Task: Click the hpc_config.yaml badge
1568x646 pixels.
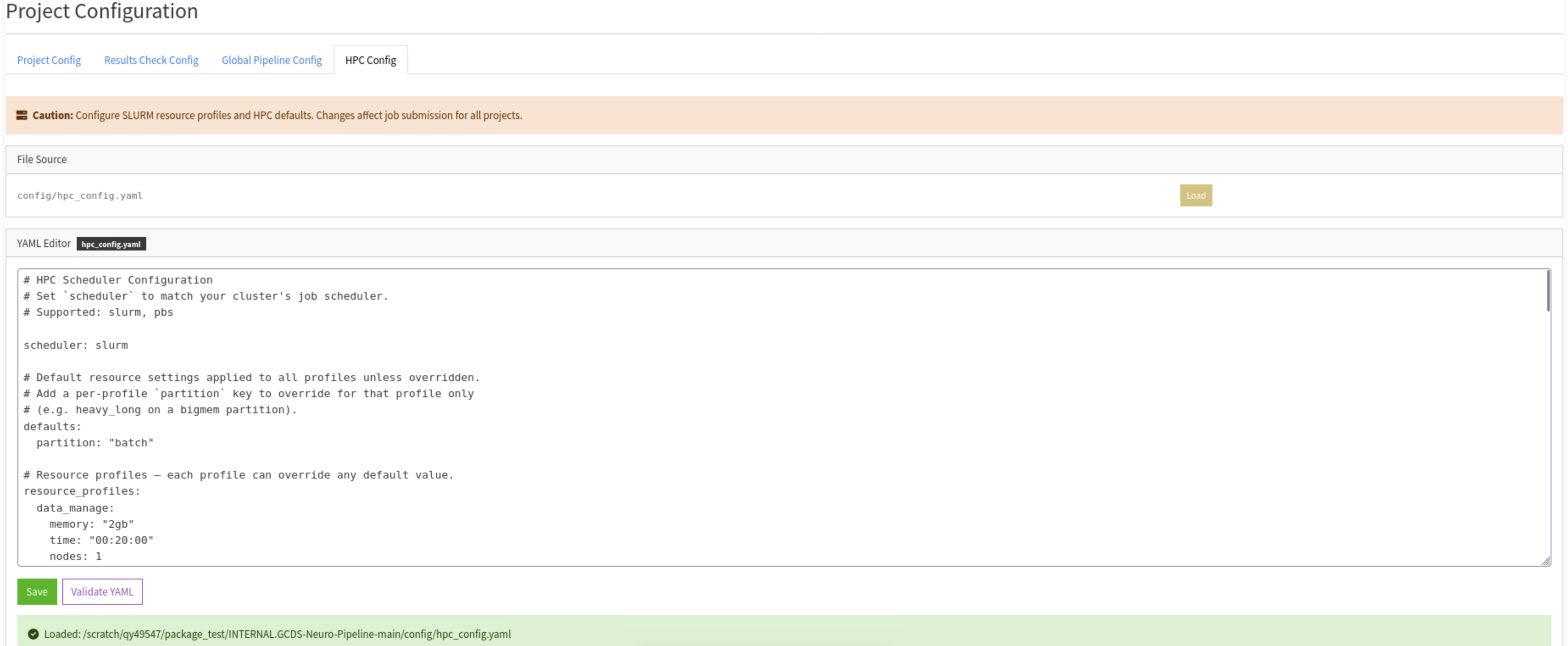Action: 111,244
